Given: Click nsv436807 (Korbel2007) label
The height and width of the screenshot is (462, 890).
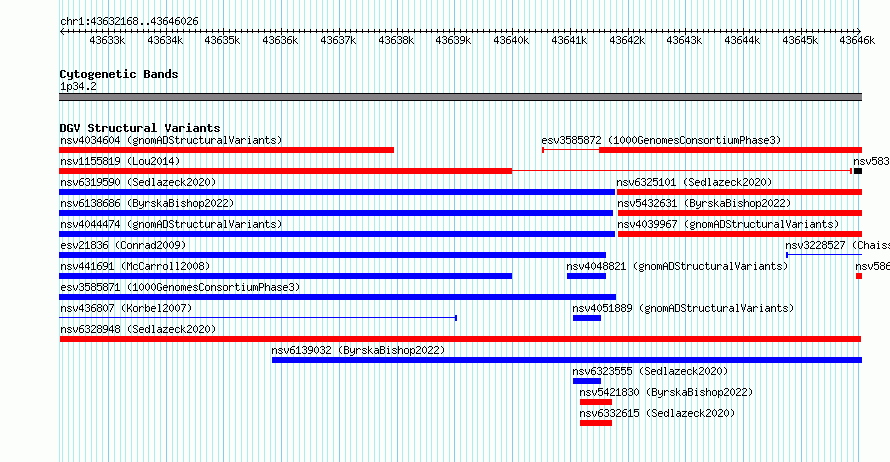Looking at the screenshot, I should click(126, 308).
